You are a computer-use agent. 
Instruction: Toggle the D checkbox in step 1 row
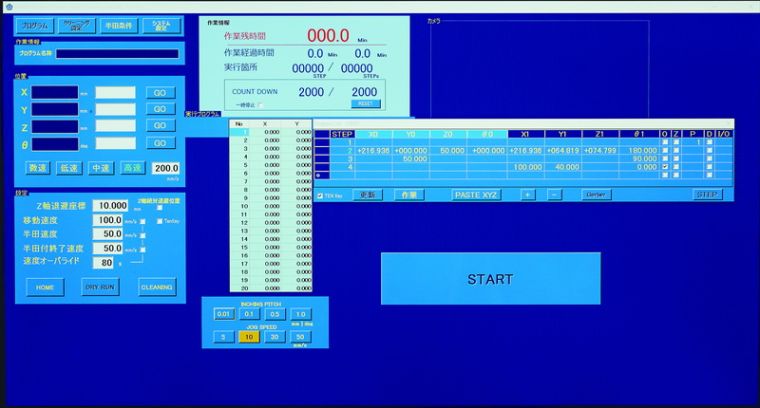coord(710,142)
